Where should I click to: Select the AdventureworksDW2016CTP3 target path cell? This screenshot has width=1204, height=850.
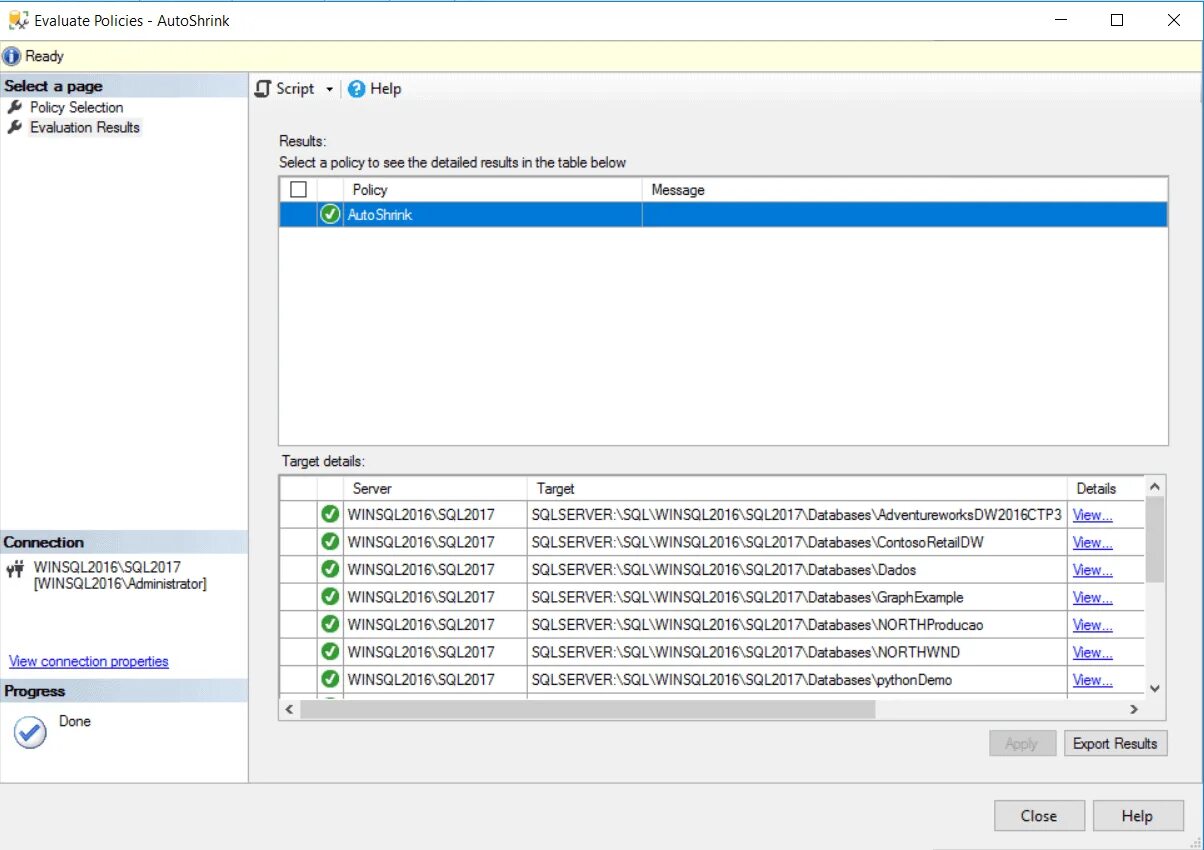796,515
